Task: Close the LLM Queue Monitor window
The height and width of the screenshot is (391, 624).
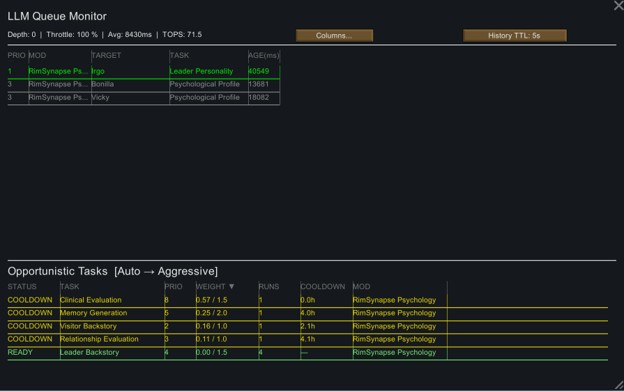Action: point(619,6)
